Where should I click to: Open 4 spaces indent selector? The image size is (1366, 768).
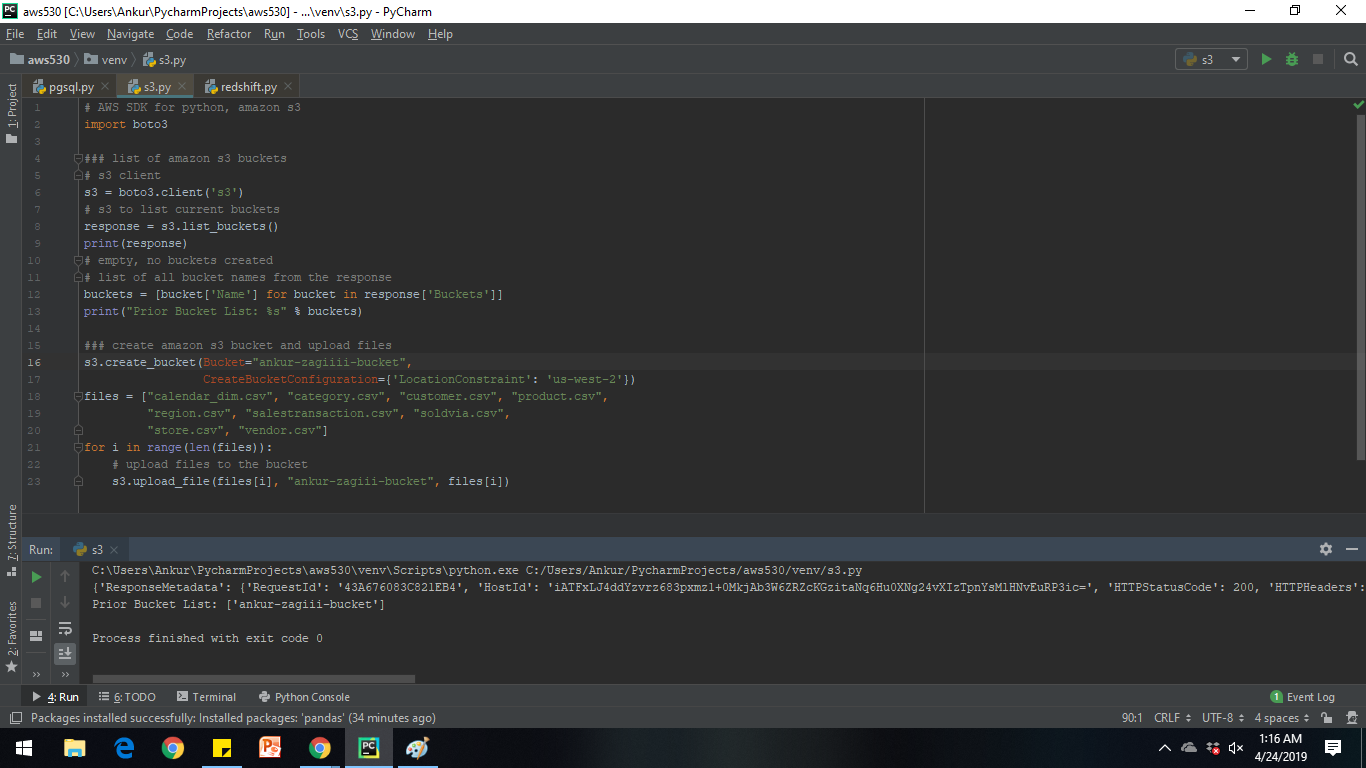[1281, 718]
